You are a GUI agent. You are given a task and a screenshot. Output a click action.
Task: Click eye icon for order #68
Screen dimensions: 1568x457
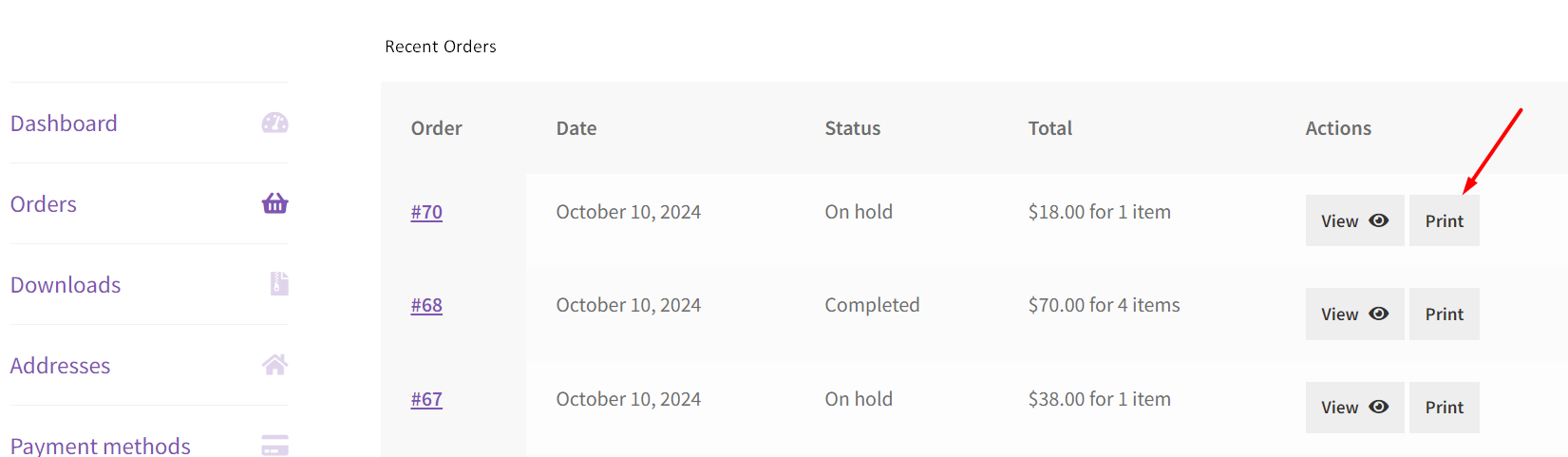[1379, 314]
